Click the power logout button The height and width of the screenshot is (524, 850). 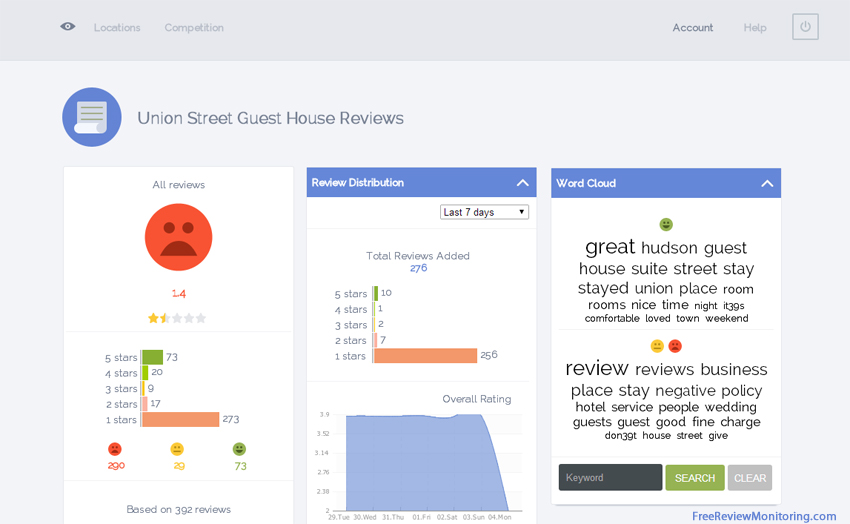(x=805, y=27)
